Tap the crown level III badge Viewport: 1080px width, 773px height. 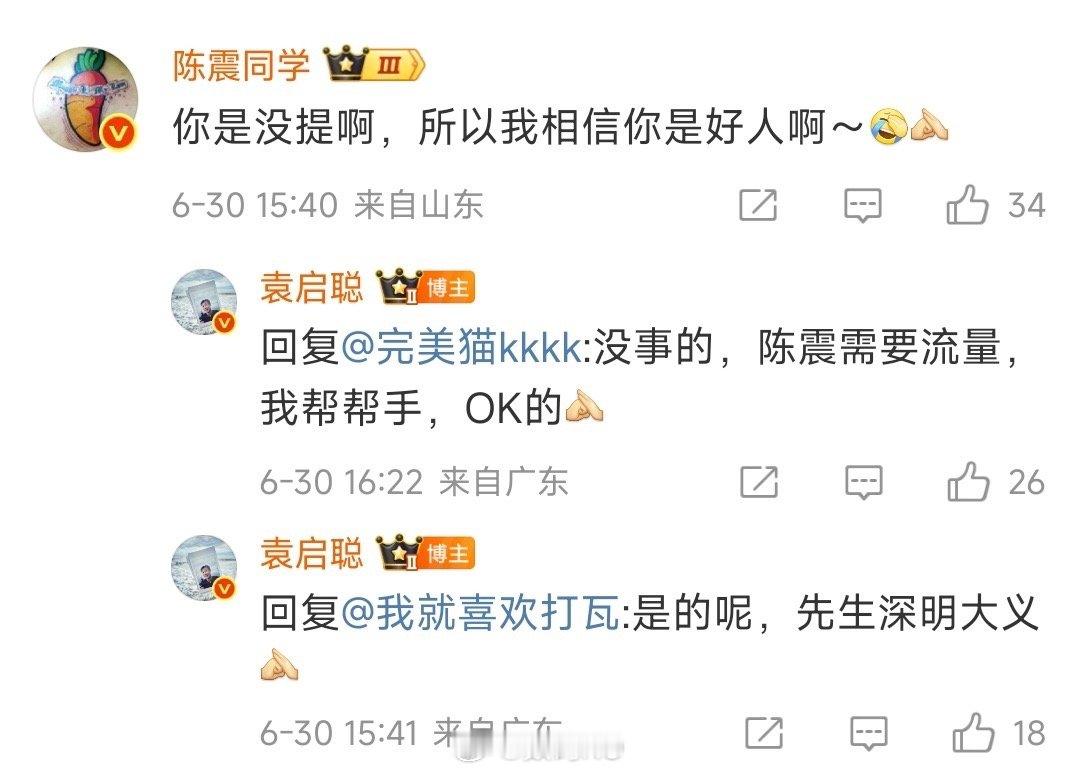coord(375,65)
